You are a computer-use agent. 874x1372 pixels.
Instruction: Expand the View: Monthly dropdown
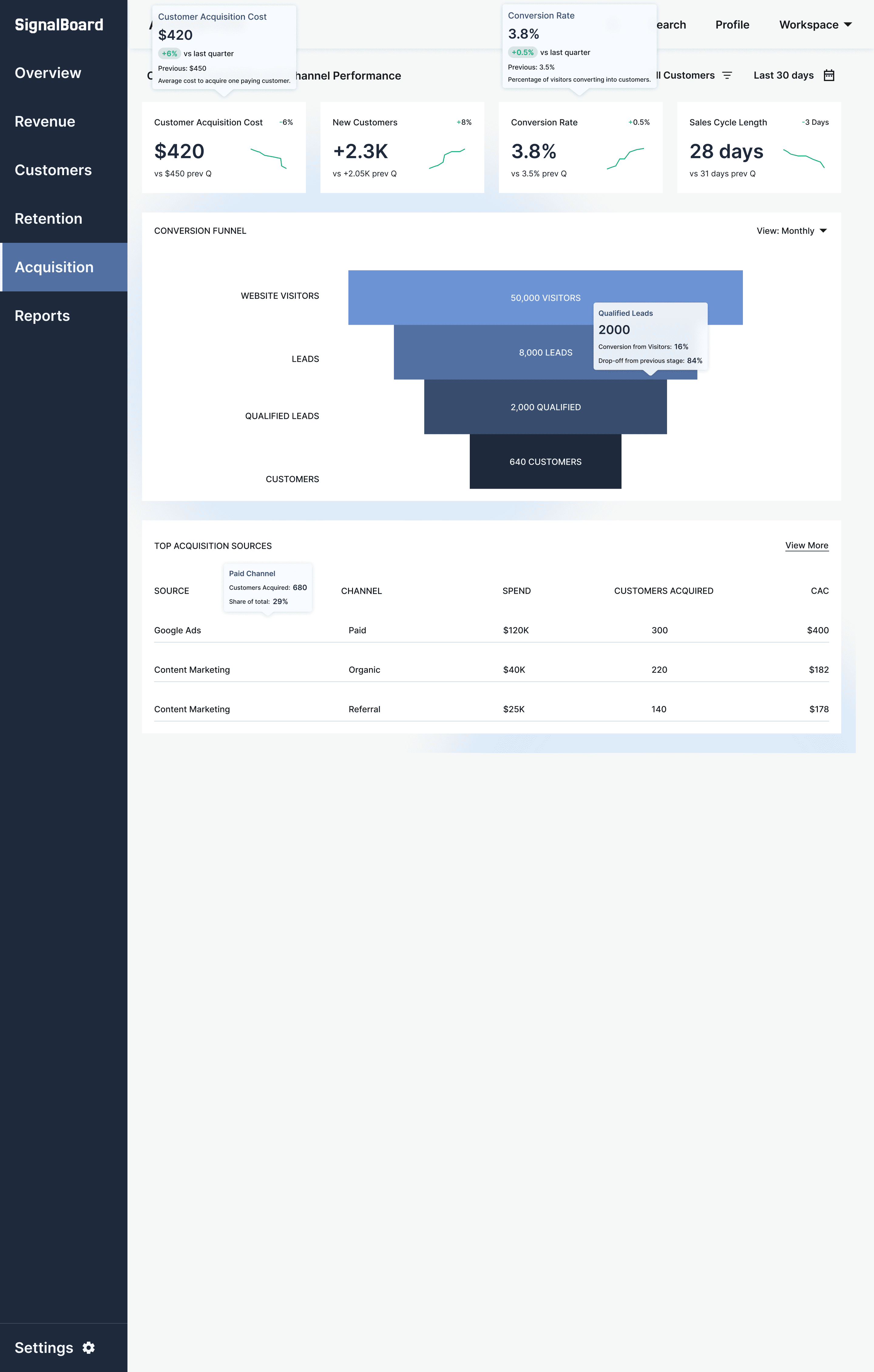click(x=791, y=231)
